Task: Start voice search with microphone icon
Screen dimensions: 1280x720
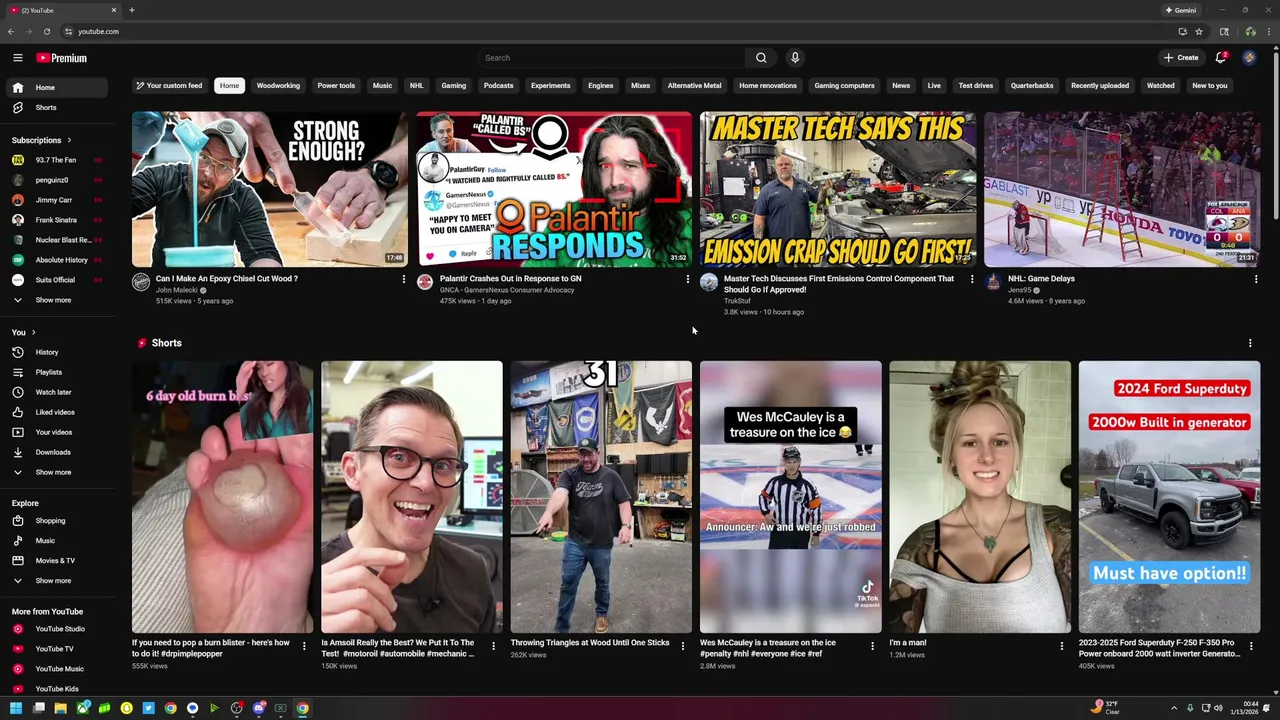Action: tap(795, 58)
